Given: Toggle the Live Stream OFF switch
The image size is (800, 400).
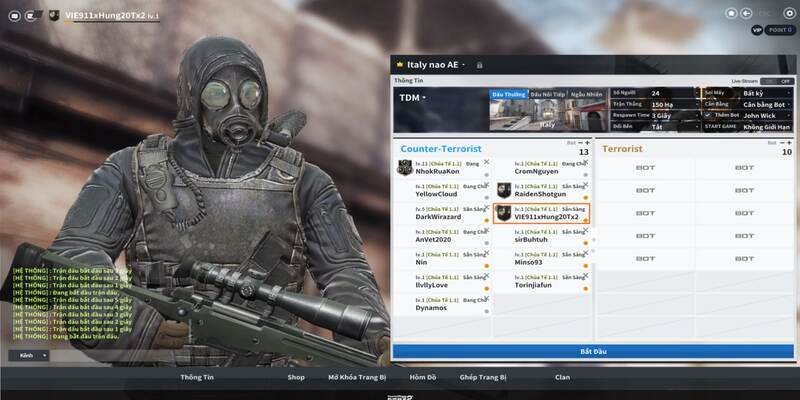Looking at the screenshot, I should click(777, 81).
